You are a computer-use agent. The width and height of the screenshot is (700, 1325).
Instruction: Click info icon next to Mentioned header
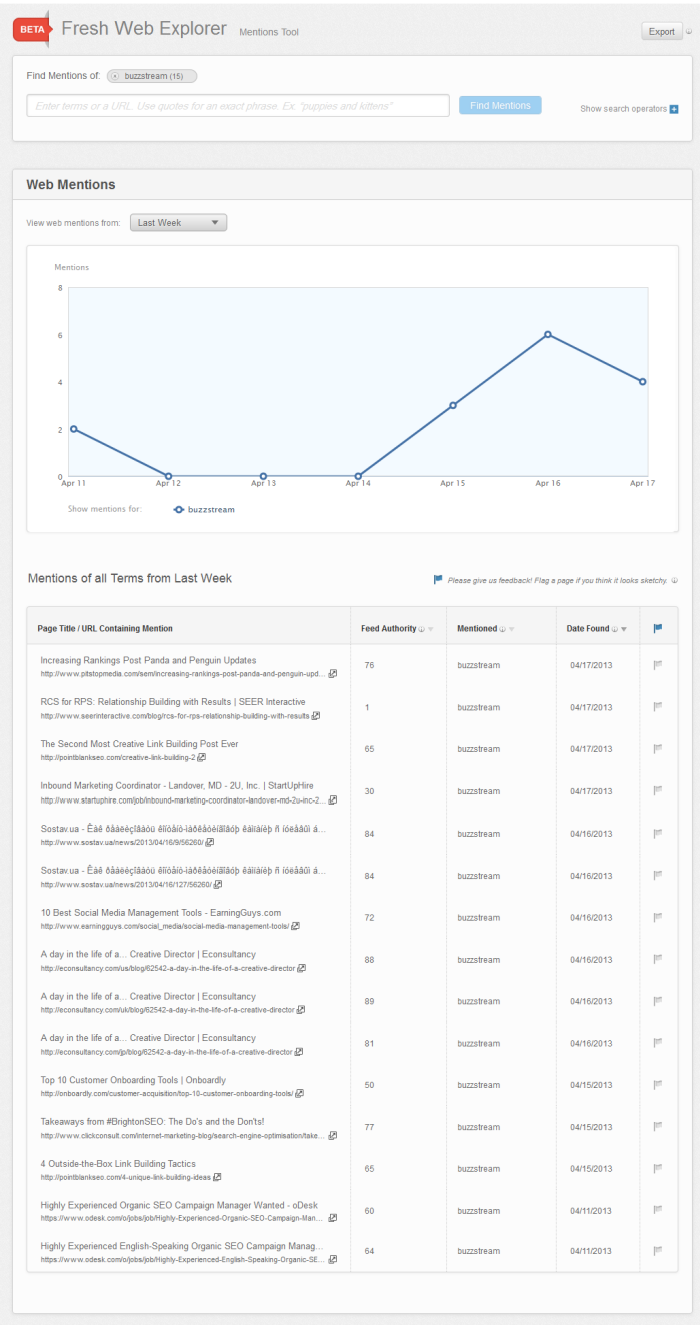503,629
